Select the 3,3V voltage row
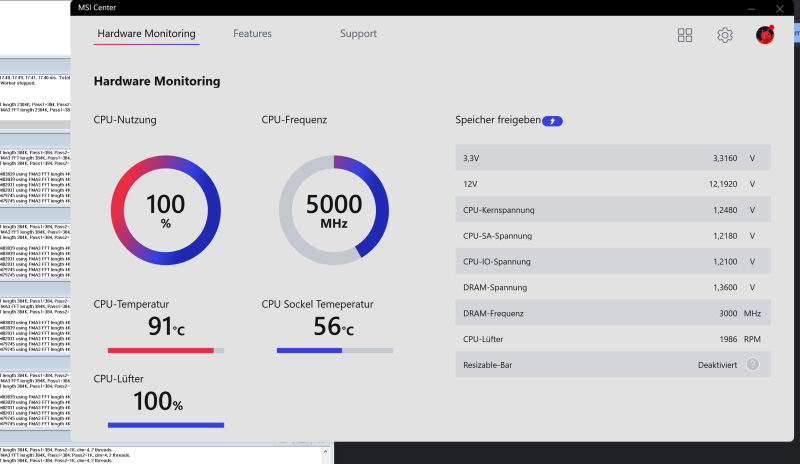 [x=613, y=158]
